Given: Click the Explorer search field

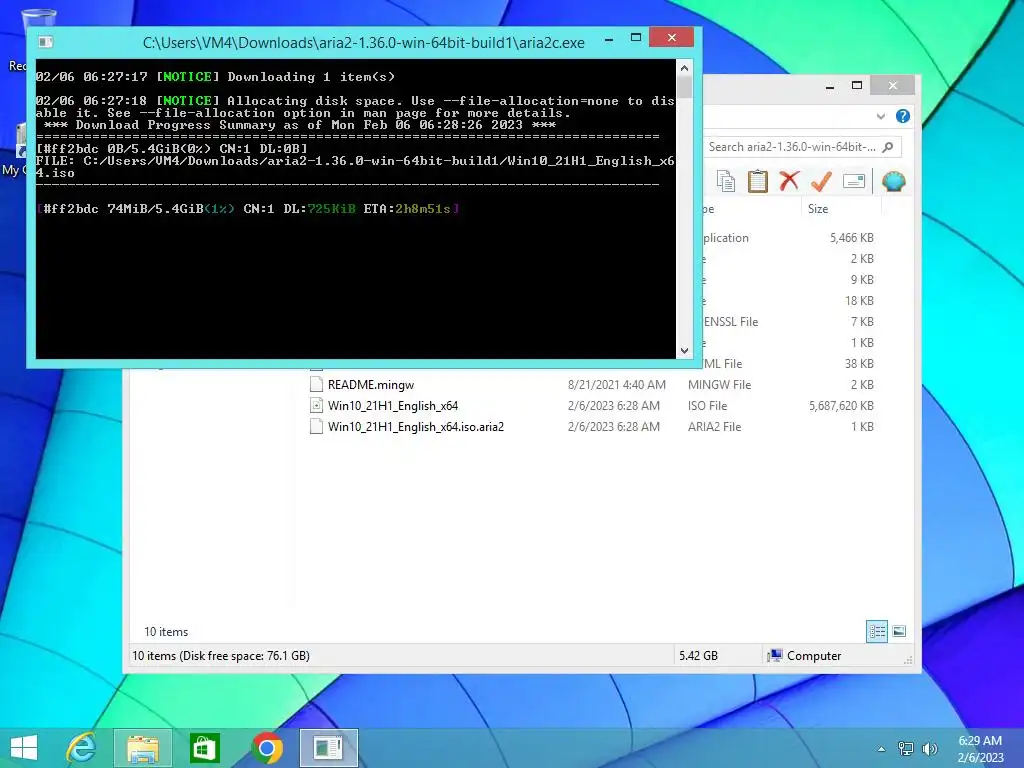Looking at the screenshot, I should [x=801, y=147].
